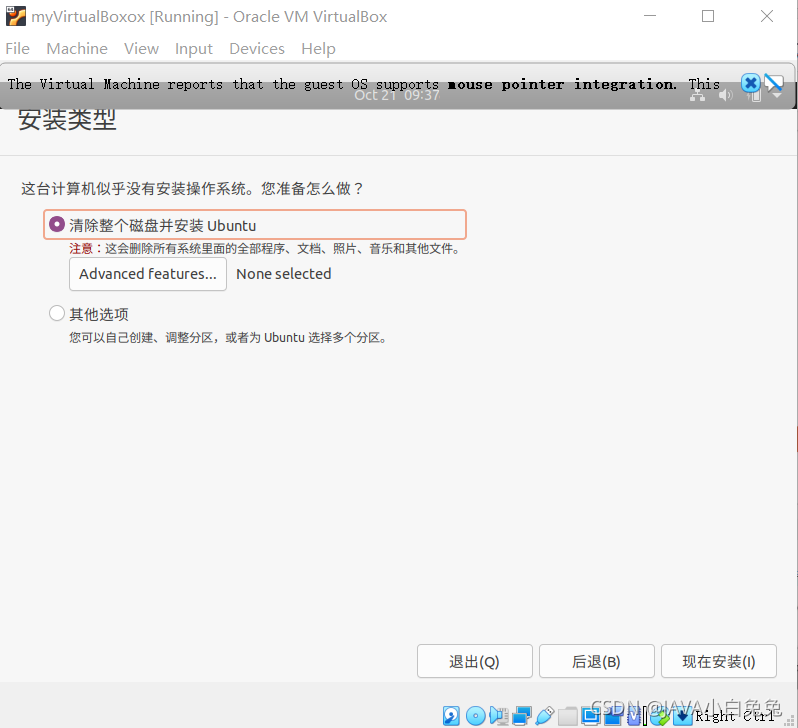The image size is (798, 728).
Task: Click the Right Ctrl host key label
Action: click(x=735, y=716)
